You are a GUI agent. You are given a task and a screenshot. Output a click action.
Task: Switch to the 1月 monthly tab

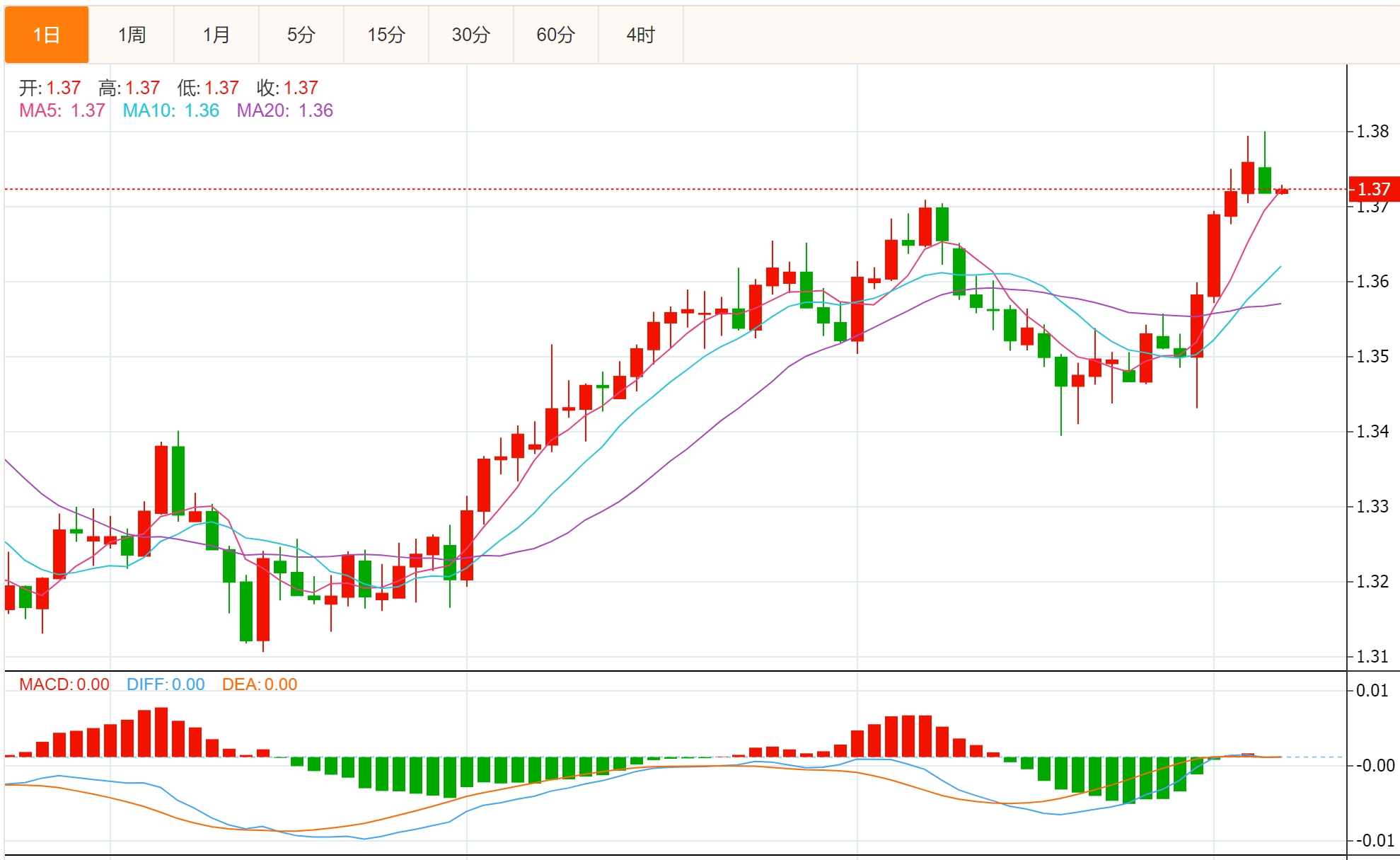tap(216, 35)
